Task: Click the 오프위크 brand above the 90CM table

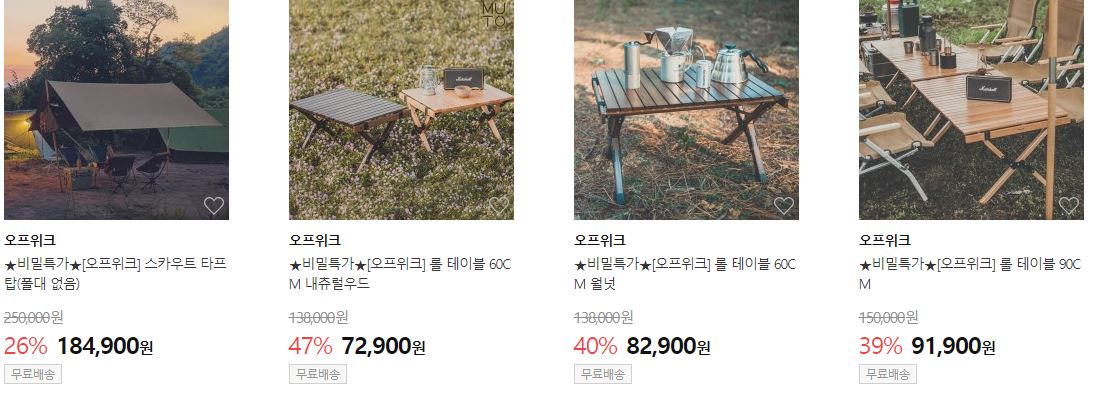Action: [x=884, y=240]
